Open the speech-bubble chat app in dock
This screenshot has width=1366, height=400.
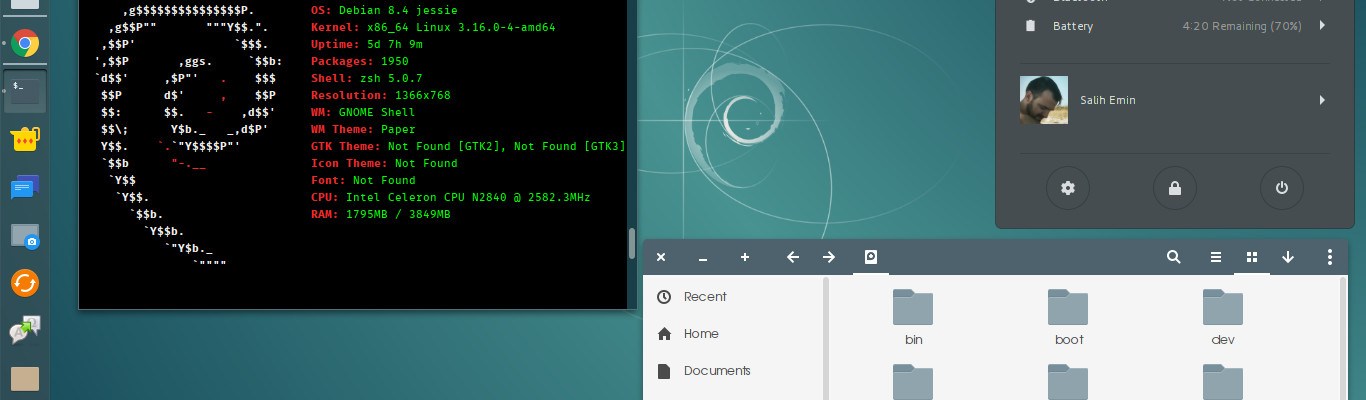coord(25,331)
